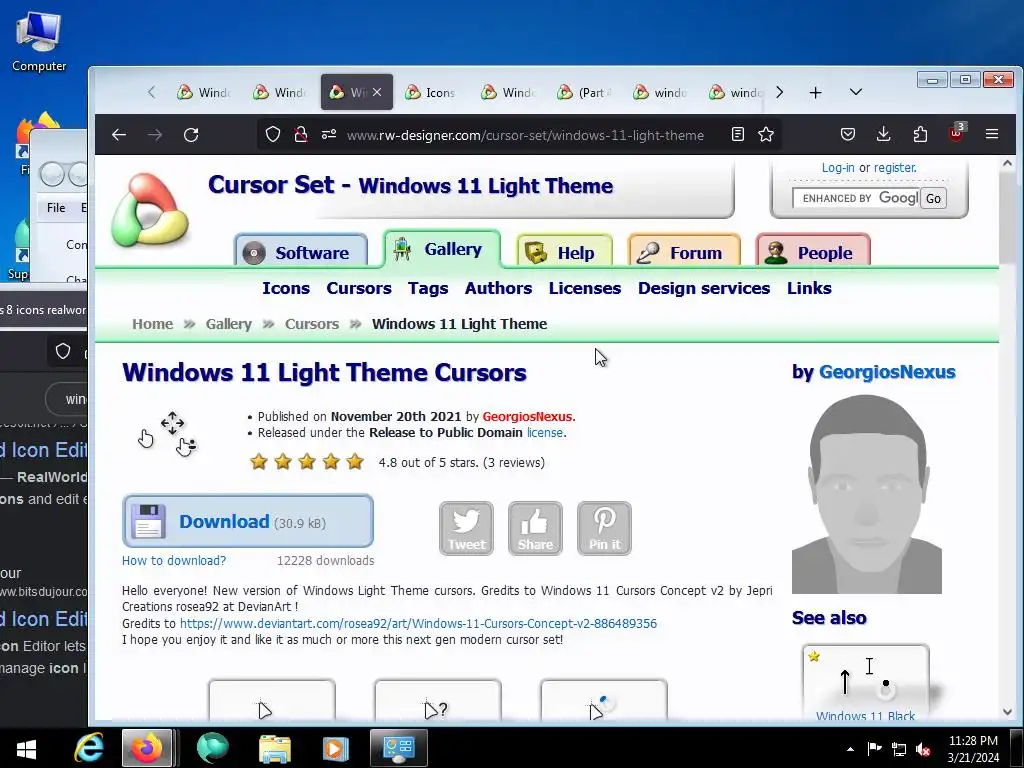Open a new tab with plus button
Viewport: 1024px width, 768px height.
[816, 93]
